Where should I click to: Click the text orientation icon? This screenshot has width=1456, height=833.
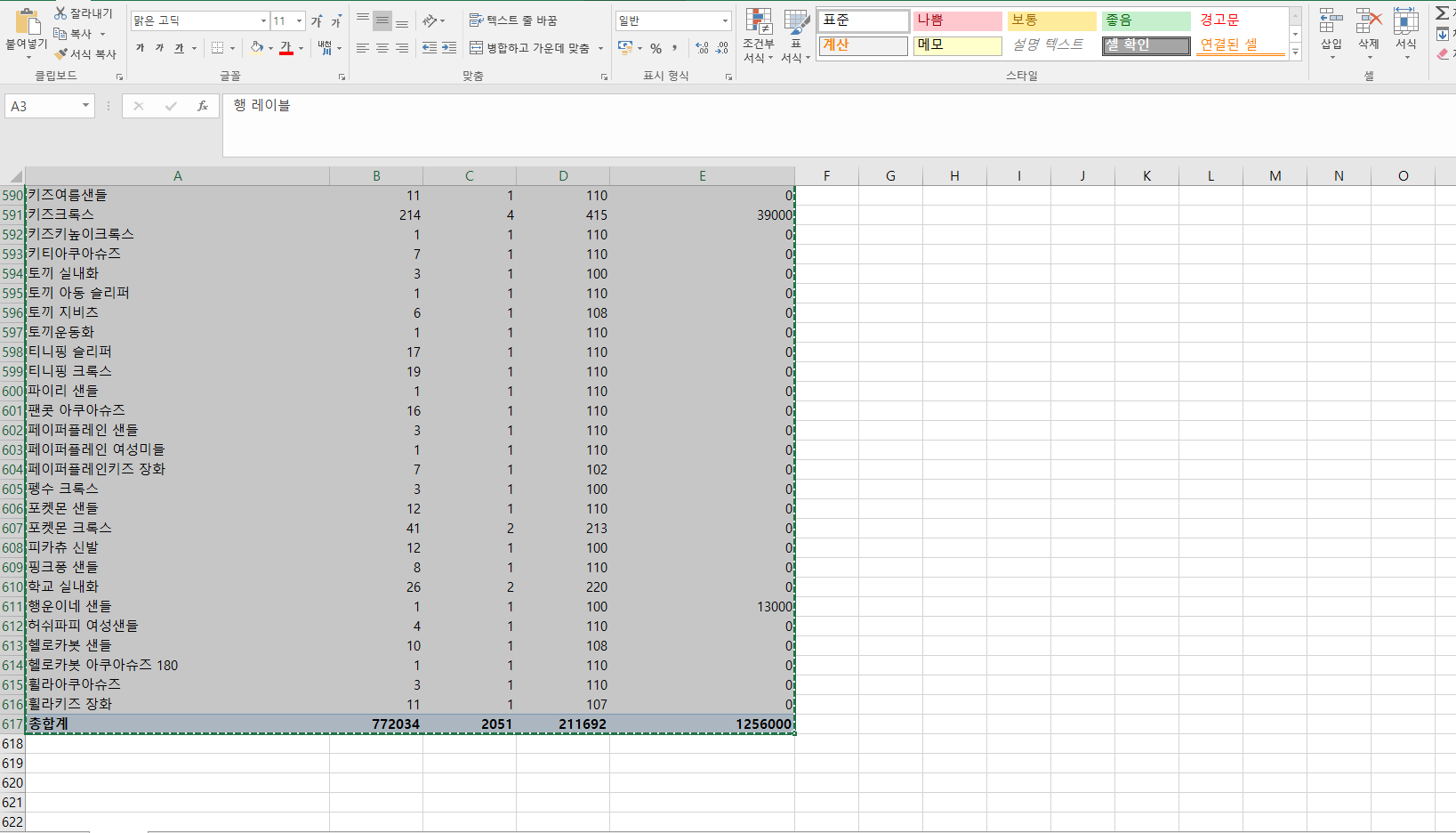pyautogui.click(x=430, y=20)
